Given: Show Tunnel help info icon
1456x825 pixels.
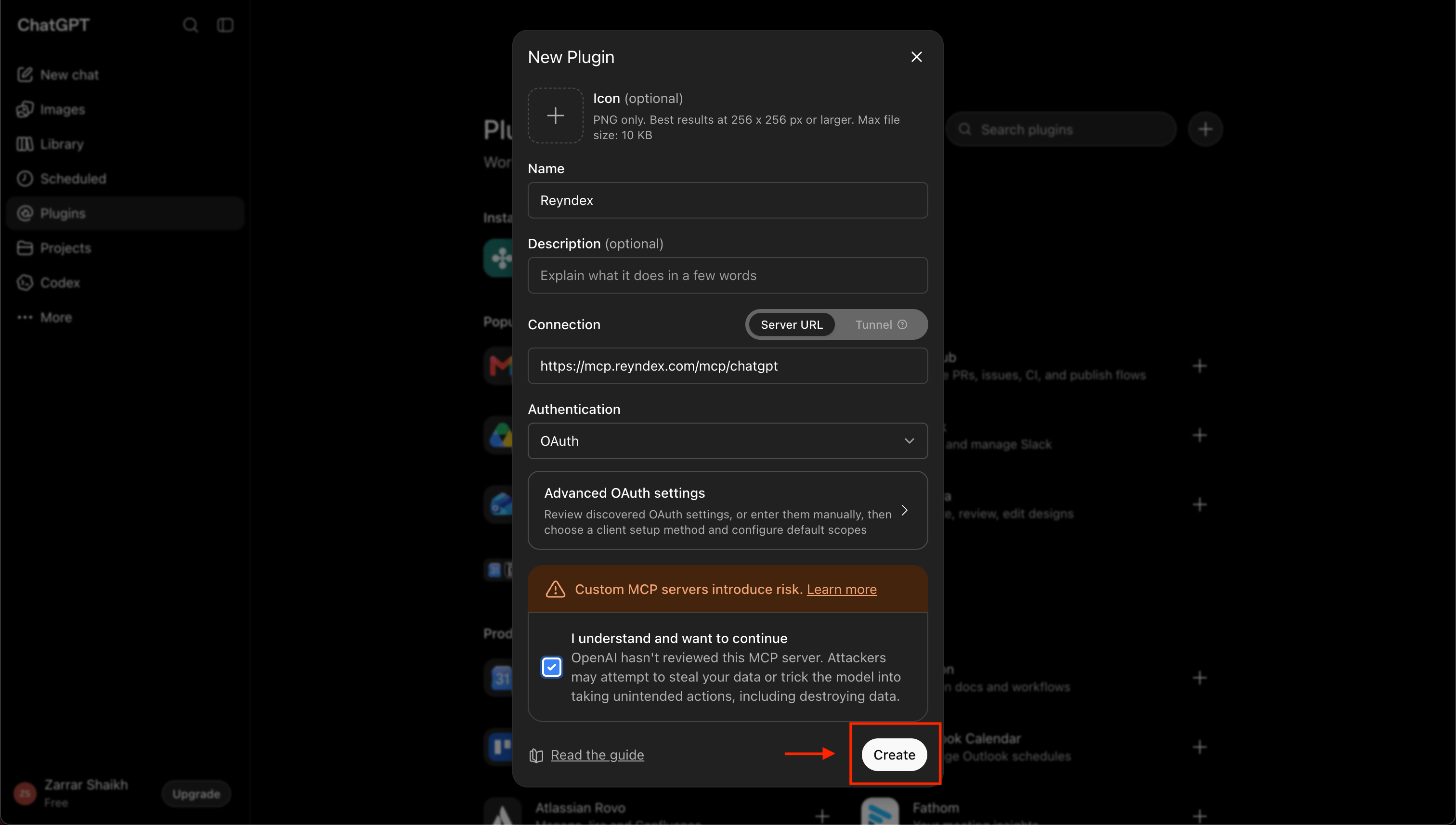Looking at the screenshot, I should (x=902, y=325).
